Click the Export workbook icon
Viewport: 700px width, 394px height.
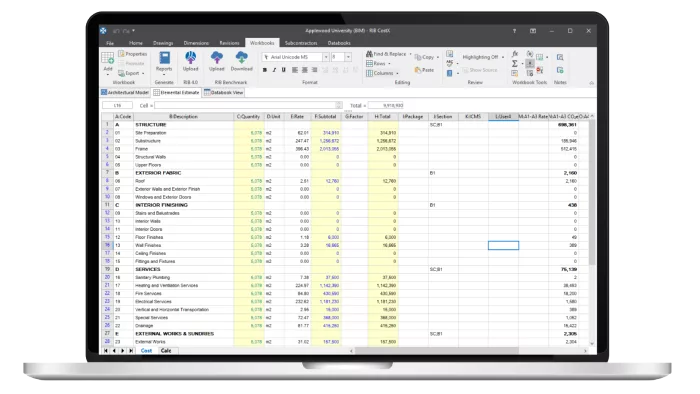tap(121, 73)
